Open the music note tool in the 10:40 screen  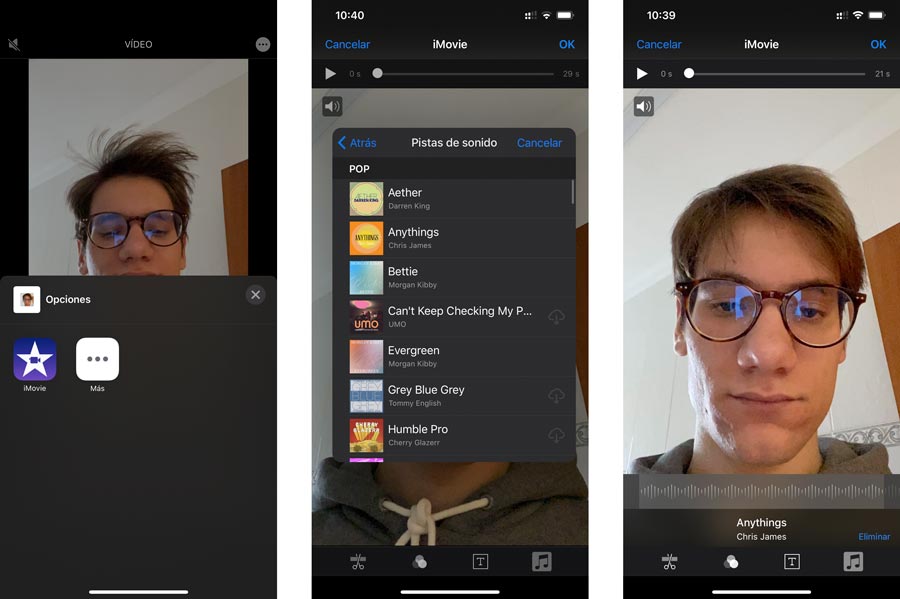click(x=541, y=562)
